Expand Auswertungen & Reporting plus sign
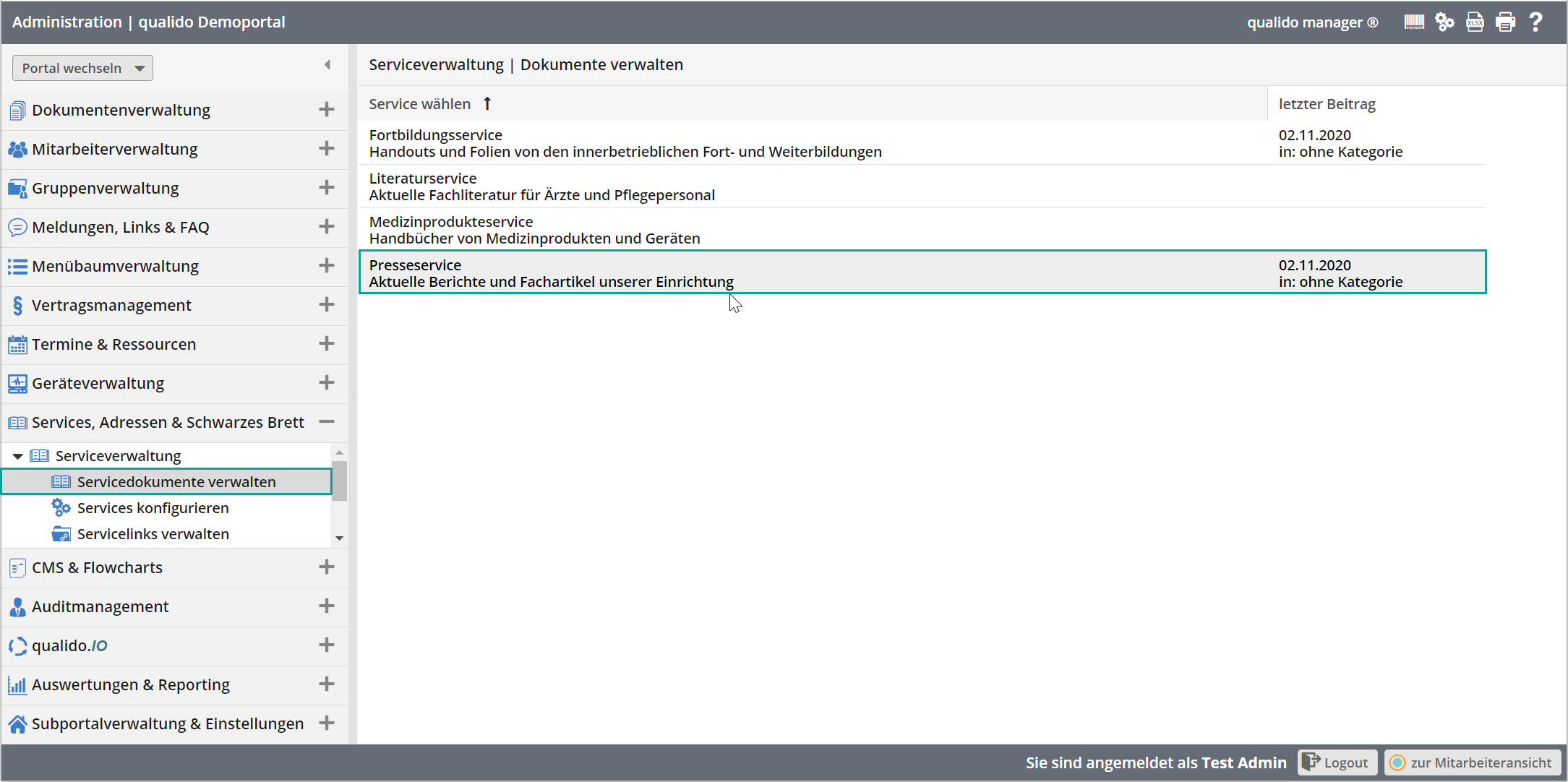The width and height of the screenshot is (1568, 782). click(x=327, y=684)
